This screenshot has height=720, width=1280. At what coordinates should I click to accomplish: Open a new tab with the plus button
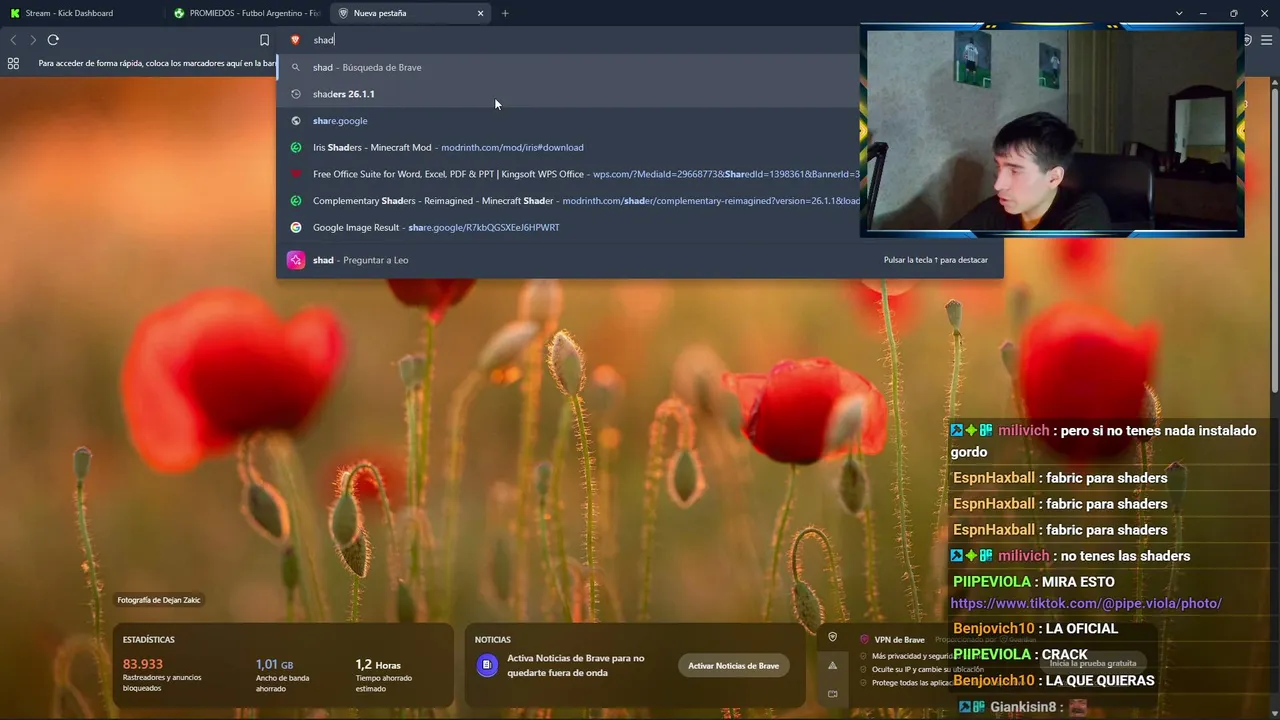tap(505, 13)
